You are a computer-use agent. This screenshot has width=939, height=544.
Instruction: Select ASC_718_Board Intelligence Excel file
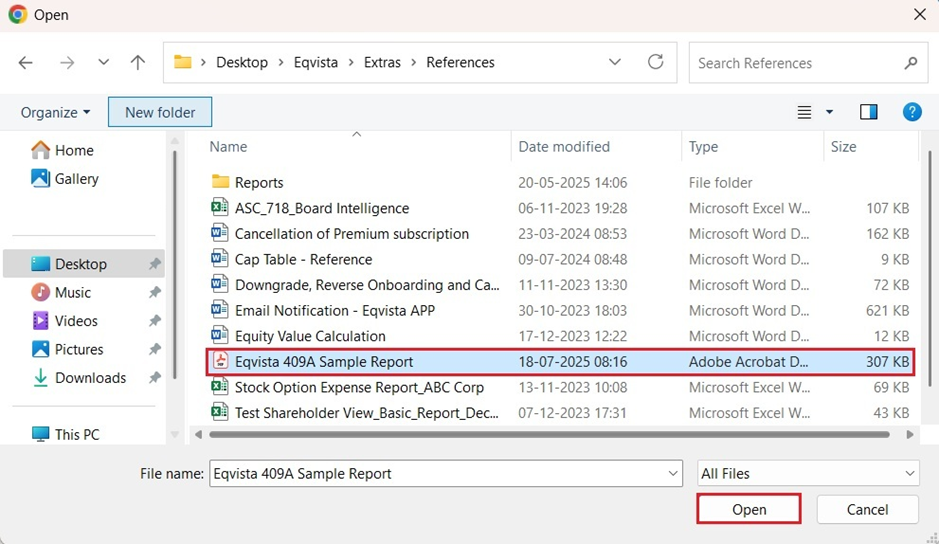tap(560, 208)
